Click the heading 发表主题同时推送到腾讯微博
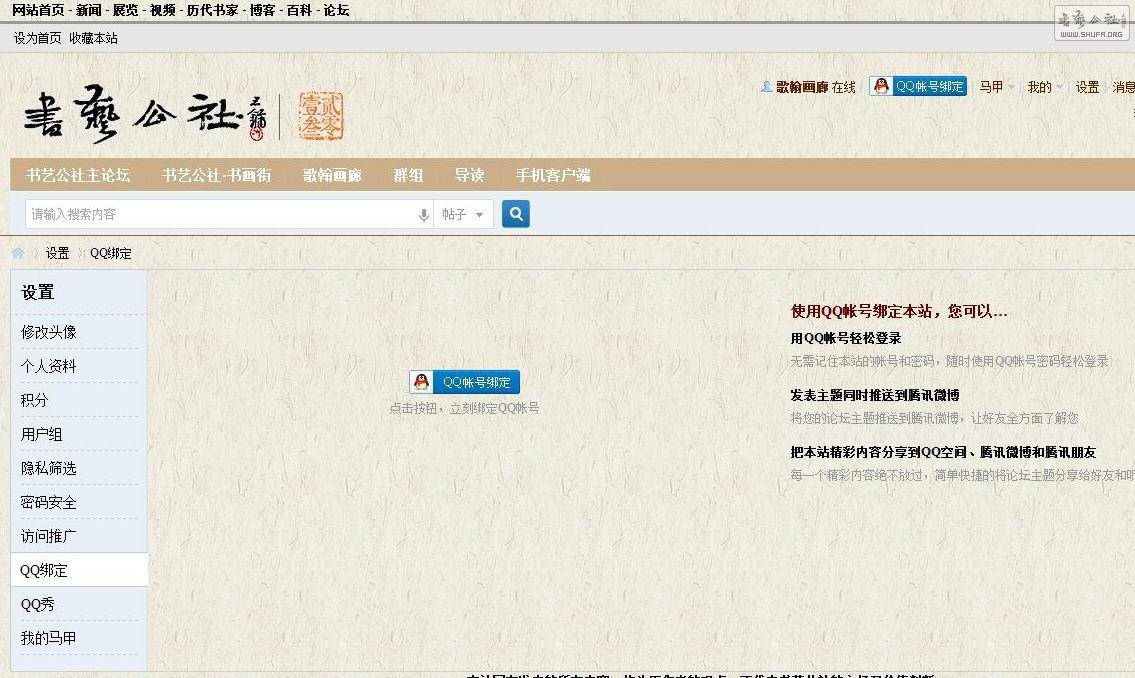Screen dimensions: 1135x678 click(x=874, y=395)
